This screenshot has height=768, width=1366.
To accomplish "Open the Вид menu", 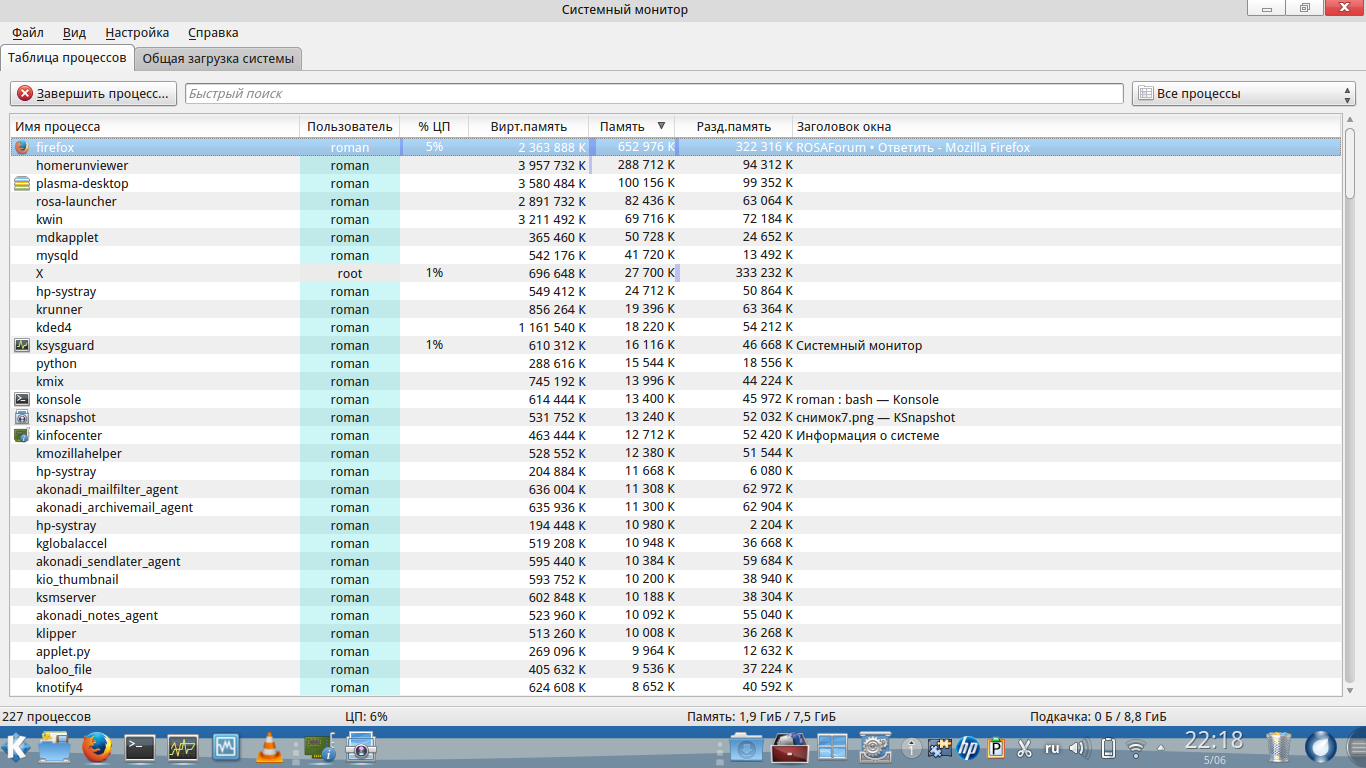I will tap(74, 33).
